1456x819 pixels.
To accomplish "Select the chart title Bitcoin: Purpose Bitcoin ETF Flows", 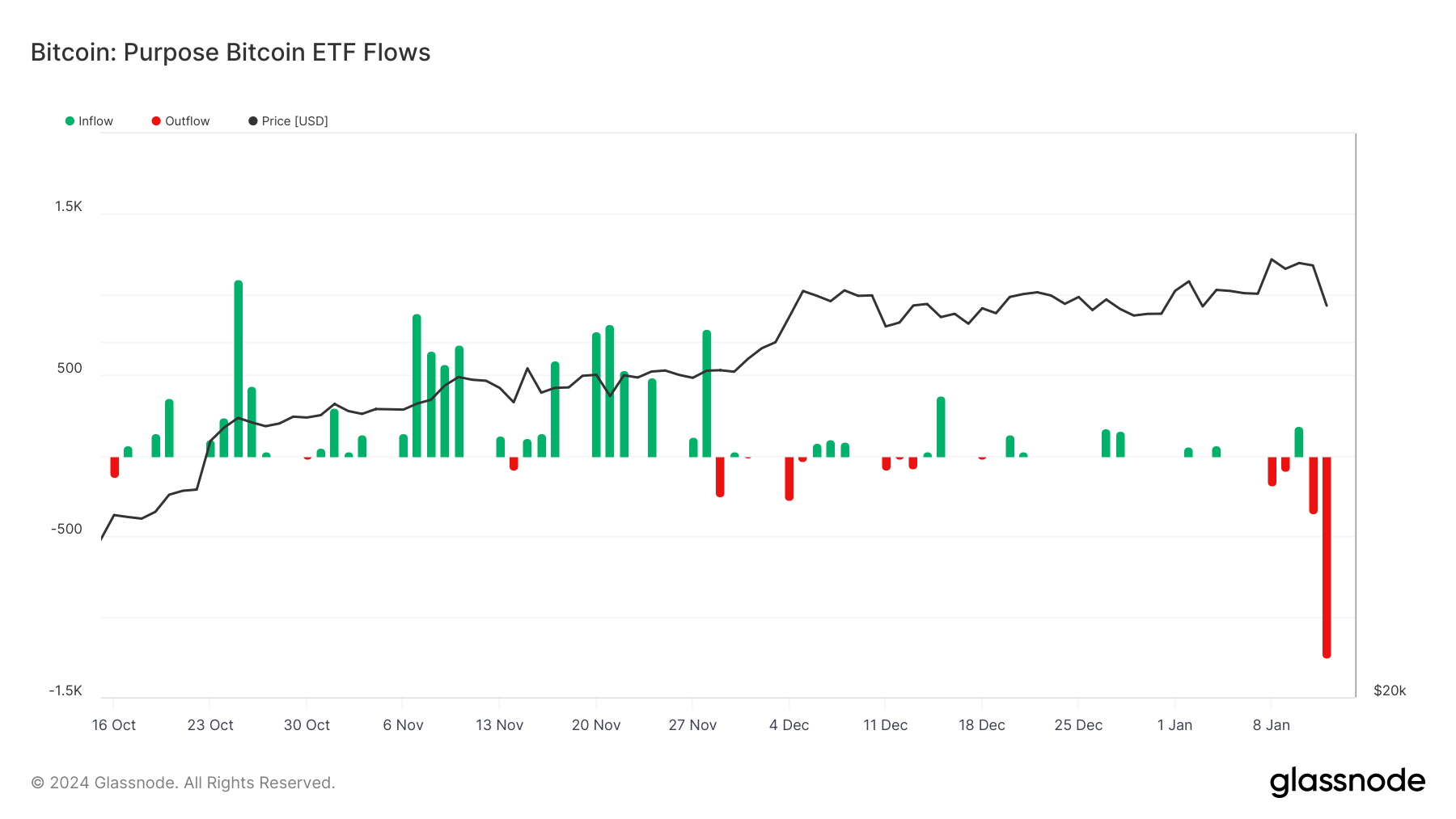I will pos(229,52).
